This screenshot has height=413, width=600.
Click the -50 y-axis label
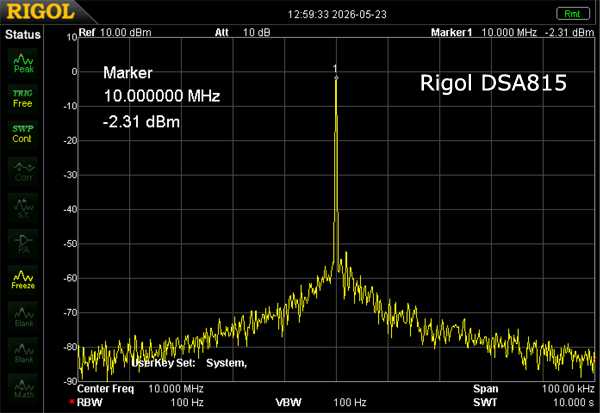tap(70, 244)
